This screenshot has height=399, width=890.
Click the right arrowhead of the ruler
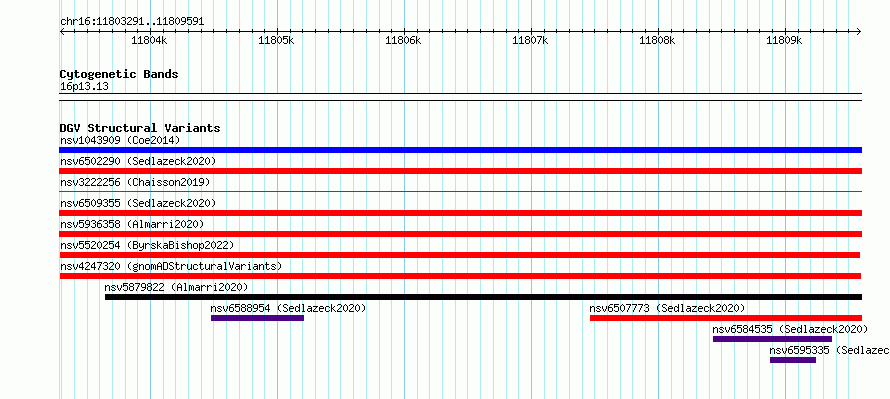point(859,31)
